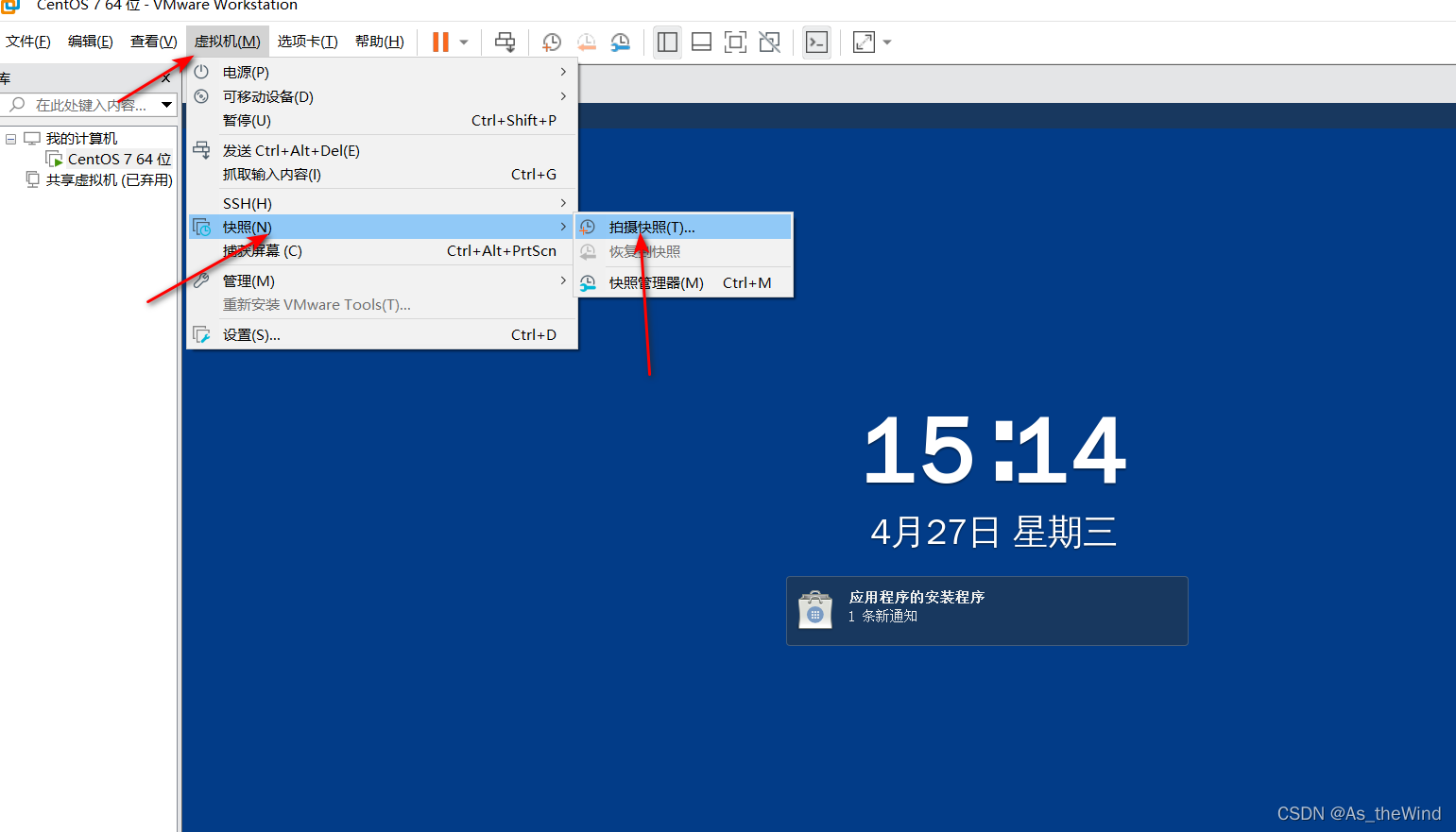Toggle console view toolbar icon
The height and width of the screenshot is (832, 1456).
click(816, 42)
